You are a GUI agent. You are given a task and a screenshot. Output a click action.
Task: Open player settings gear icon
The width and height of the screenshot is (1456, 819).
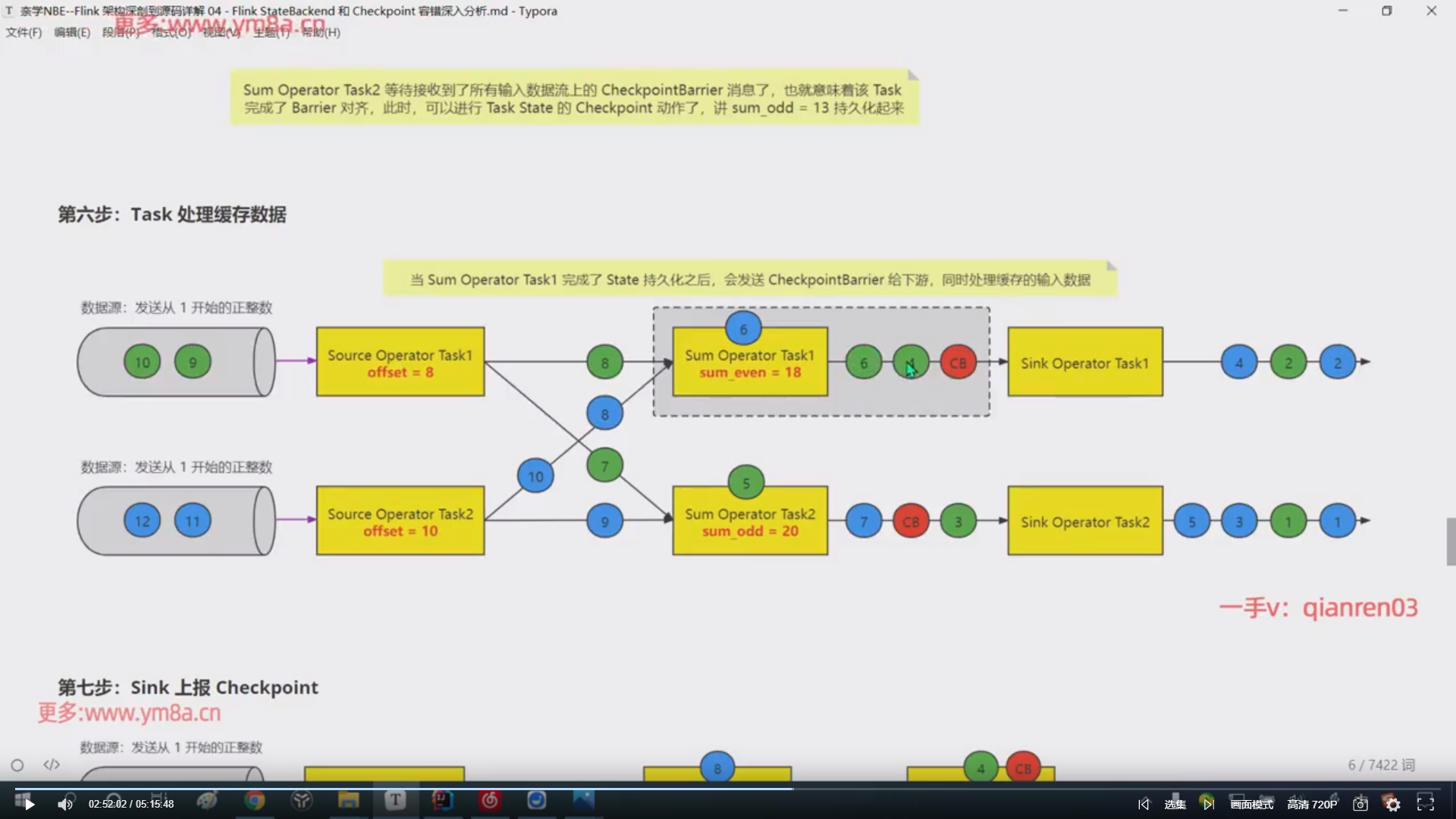tap(1393, 804)
